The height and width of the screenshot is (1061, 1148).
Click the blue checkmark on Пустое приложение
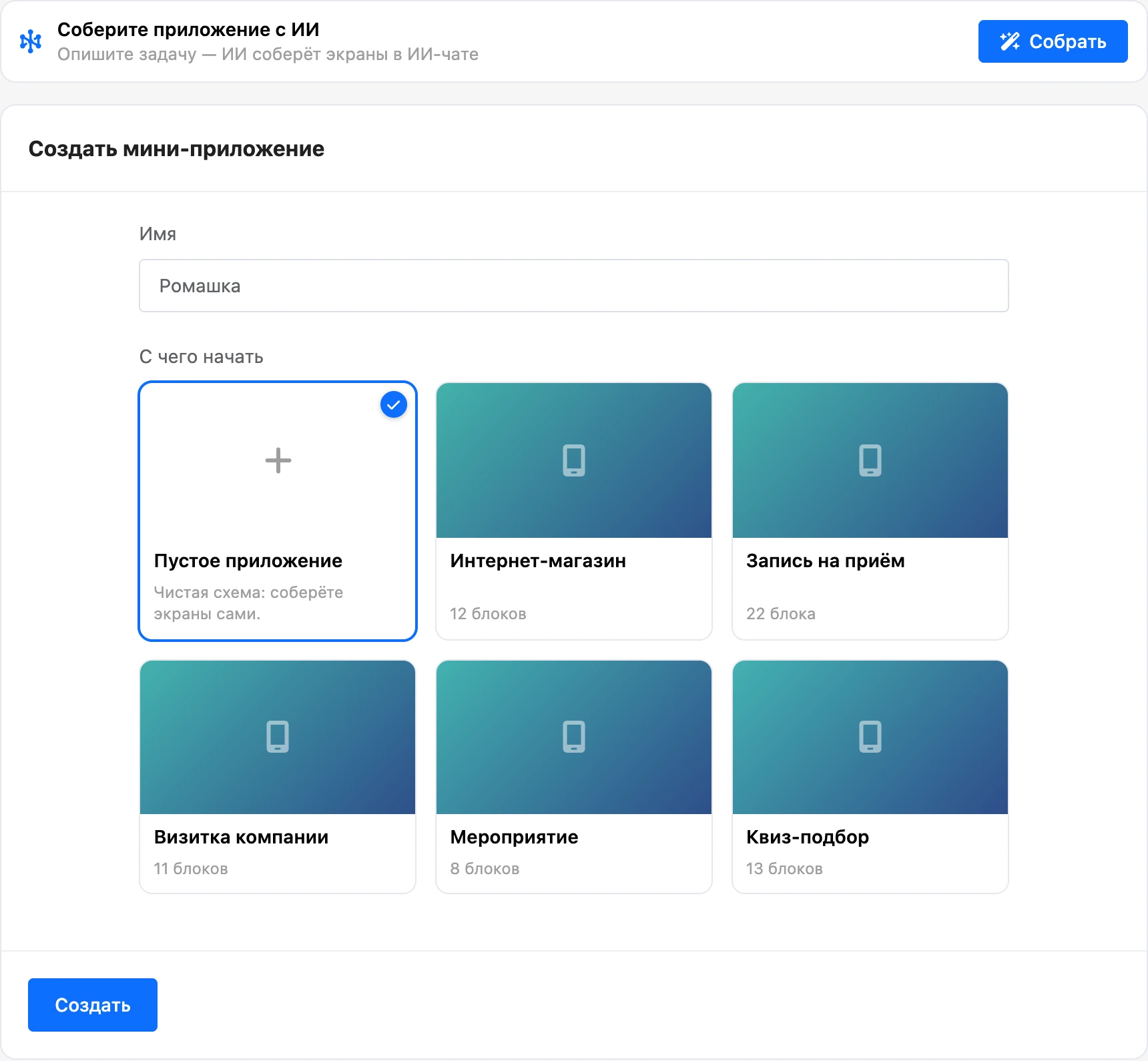click(394, 404)
